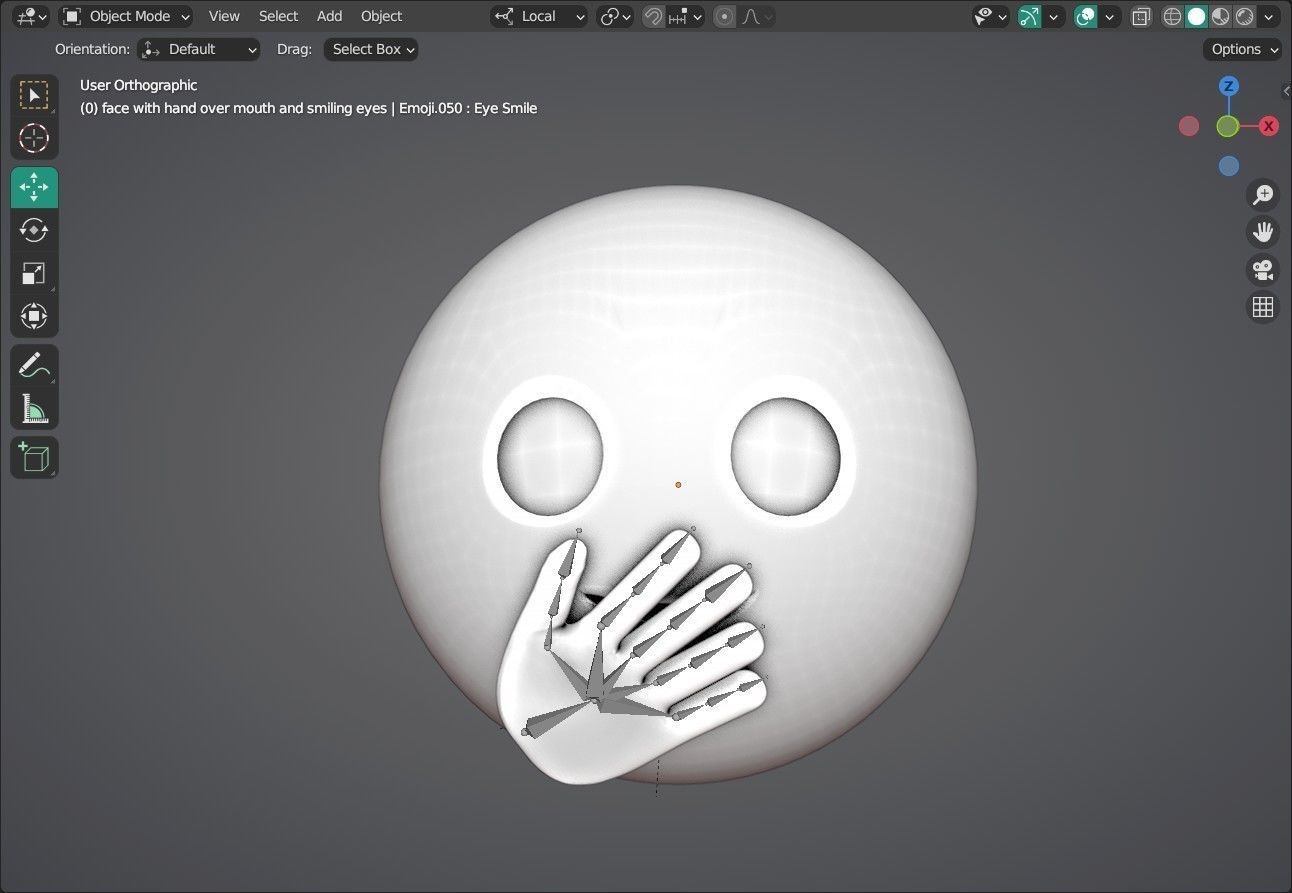
Task: Open the Orientation Default dropdown
Action: pyautogui.click(x=198, y=49)
